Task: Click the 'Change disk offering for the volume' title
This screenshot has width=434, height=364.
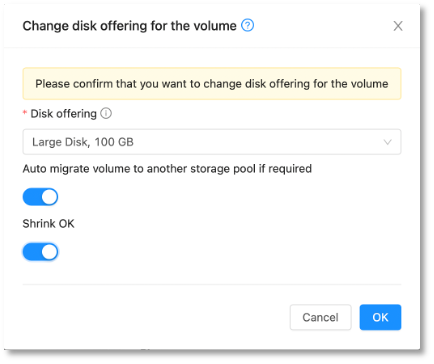Action: coord(129,26)
